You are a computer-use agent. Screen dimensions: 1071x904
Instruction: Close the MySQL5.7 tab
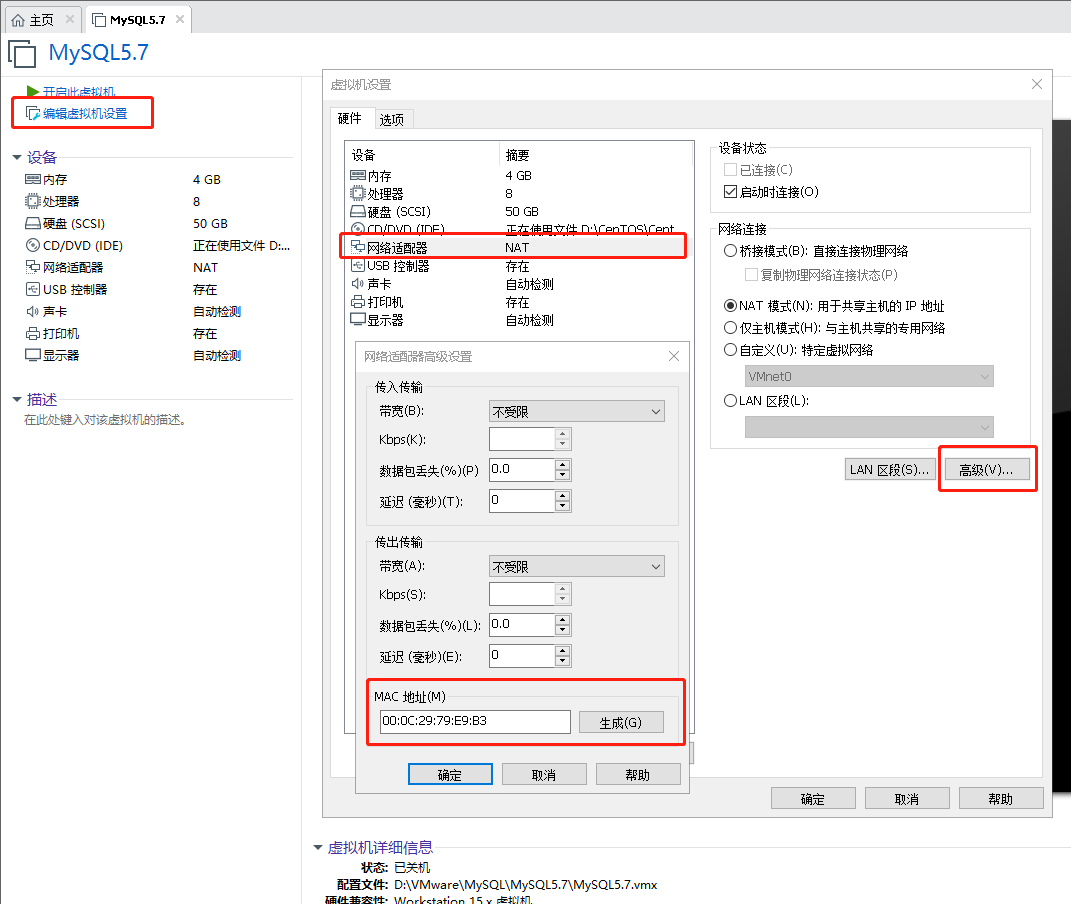pos(180,19)
